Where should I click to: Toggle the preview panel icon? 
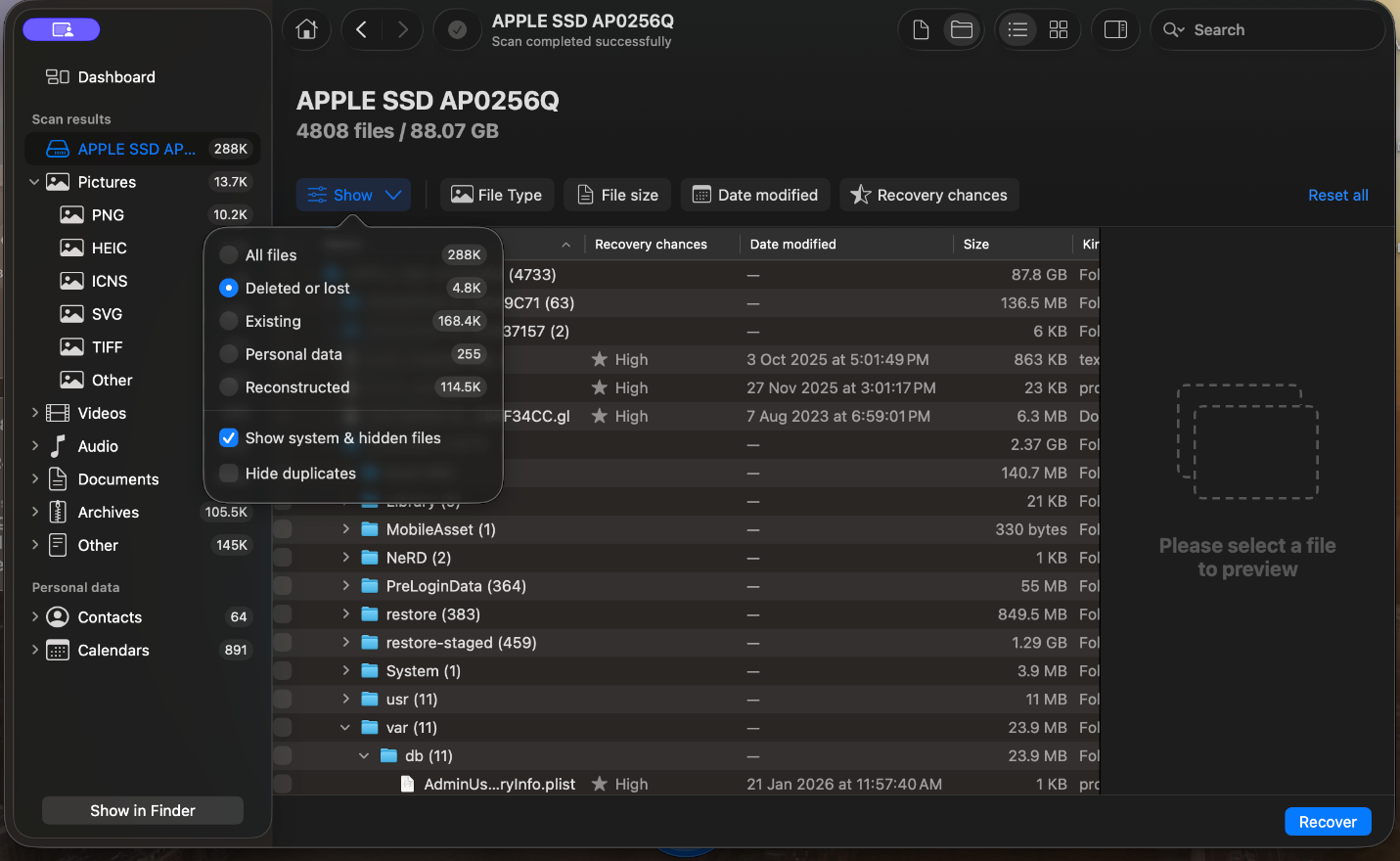click(1115, 29)
